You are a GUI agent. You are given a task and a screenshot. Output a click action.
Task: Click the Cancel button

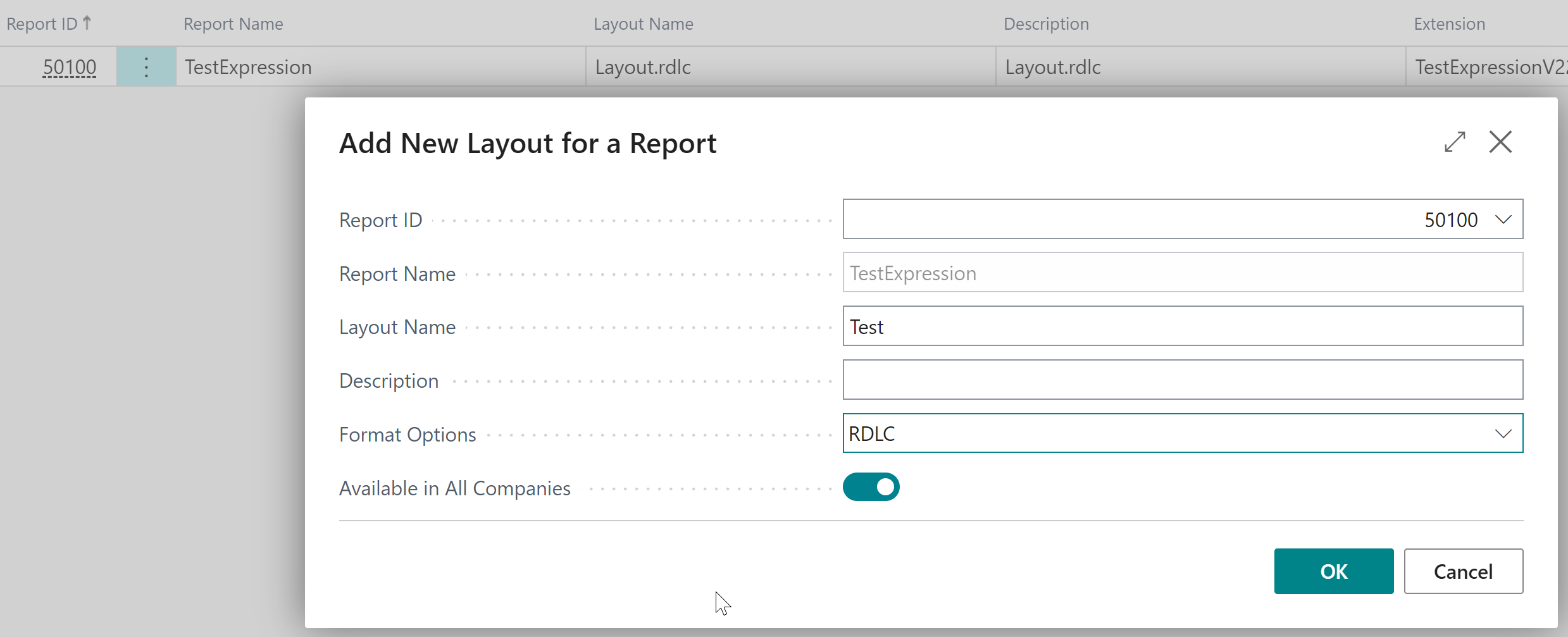[x=1463, y=571]
